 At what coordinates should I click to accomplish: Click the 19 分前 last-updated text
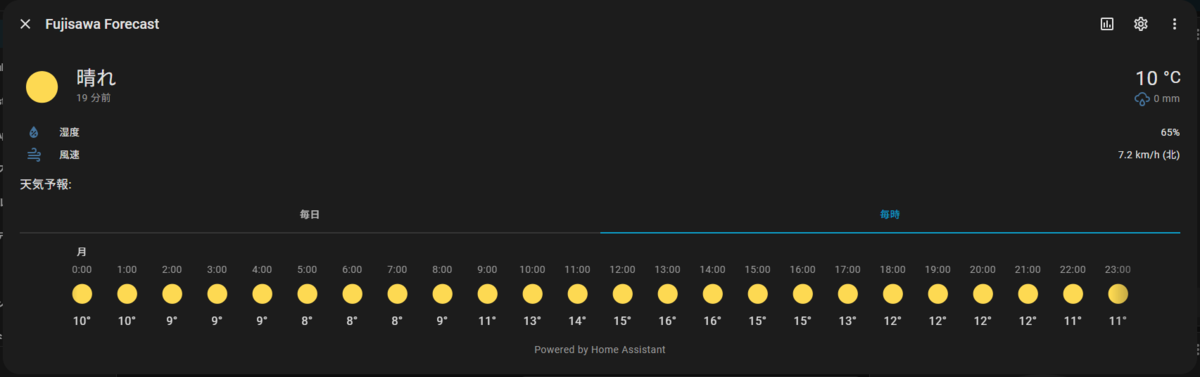pyautogui.click(x=94, y=99)
